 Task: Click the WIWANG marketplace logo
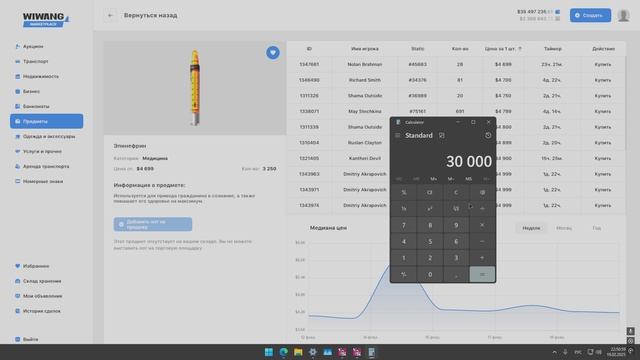[x=46, y=20]
